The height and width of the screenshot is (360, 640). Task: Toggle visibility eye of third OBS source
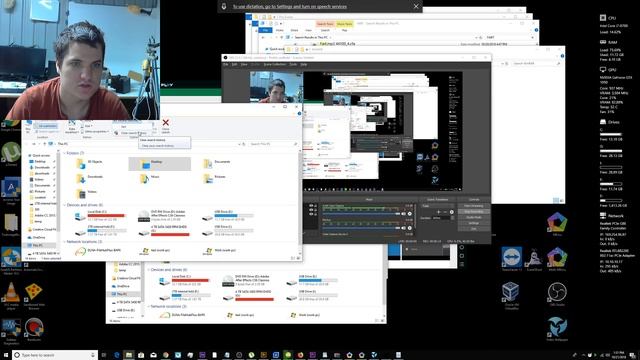click(311, 214)
